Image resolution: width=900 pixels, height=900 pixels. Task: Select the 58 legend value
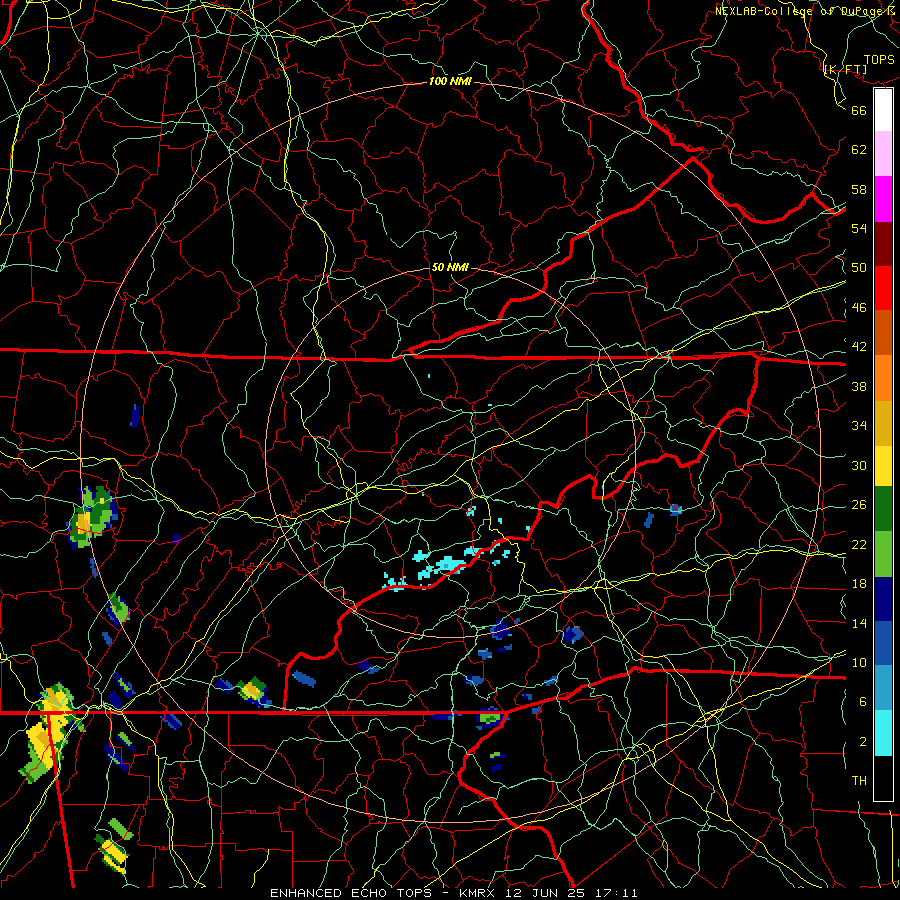tap(859, 189)
